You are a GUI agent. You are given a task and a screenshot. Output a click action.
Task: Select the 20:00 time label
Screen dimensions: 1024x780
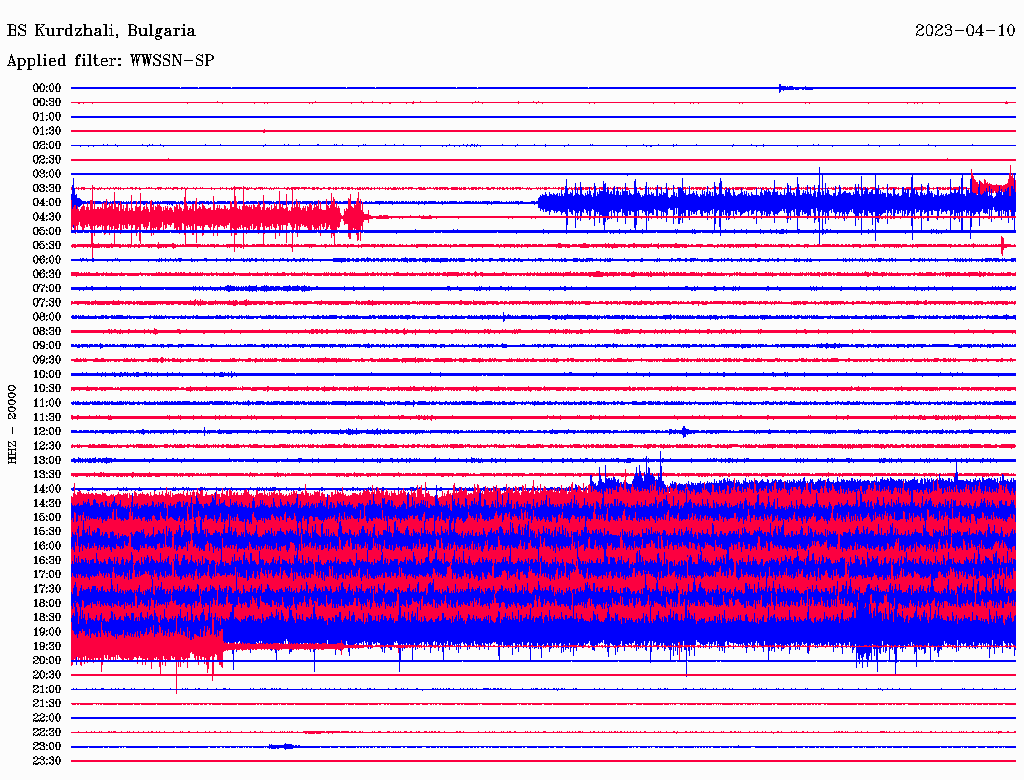click(47, 660)
